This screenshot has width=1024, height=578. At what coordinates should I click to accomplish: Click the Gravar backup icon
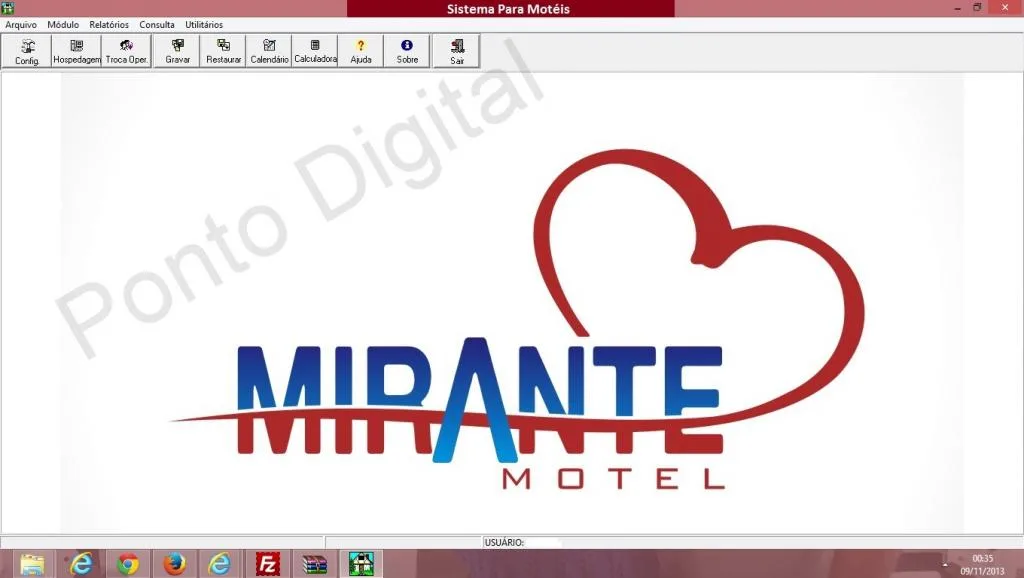(178, 52)
